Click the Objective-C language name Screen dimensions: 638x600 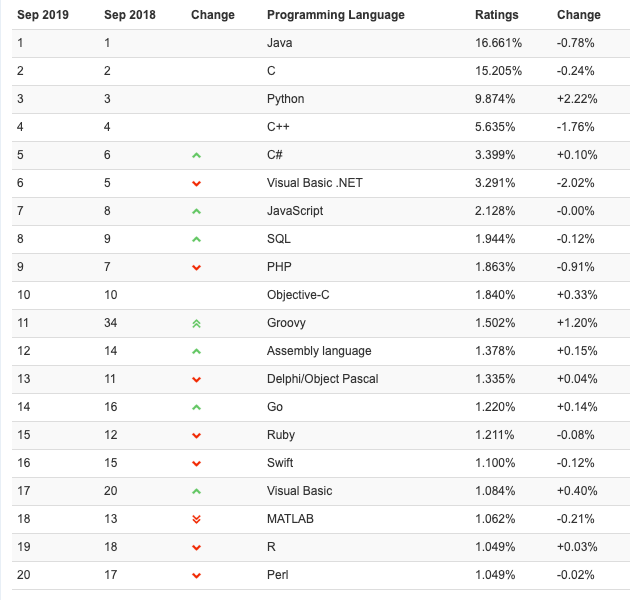pyautogui.click(x=299, y=295)
